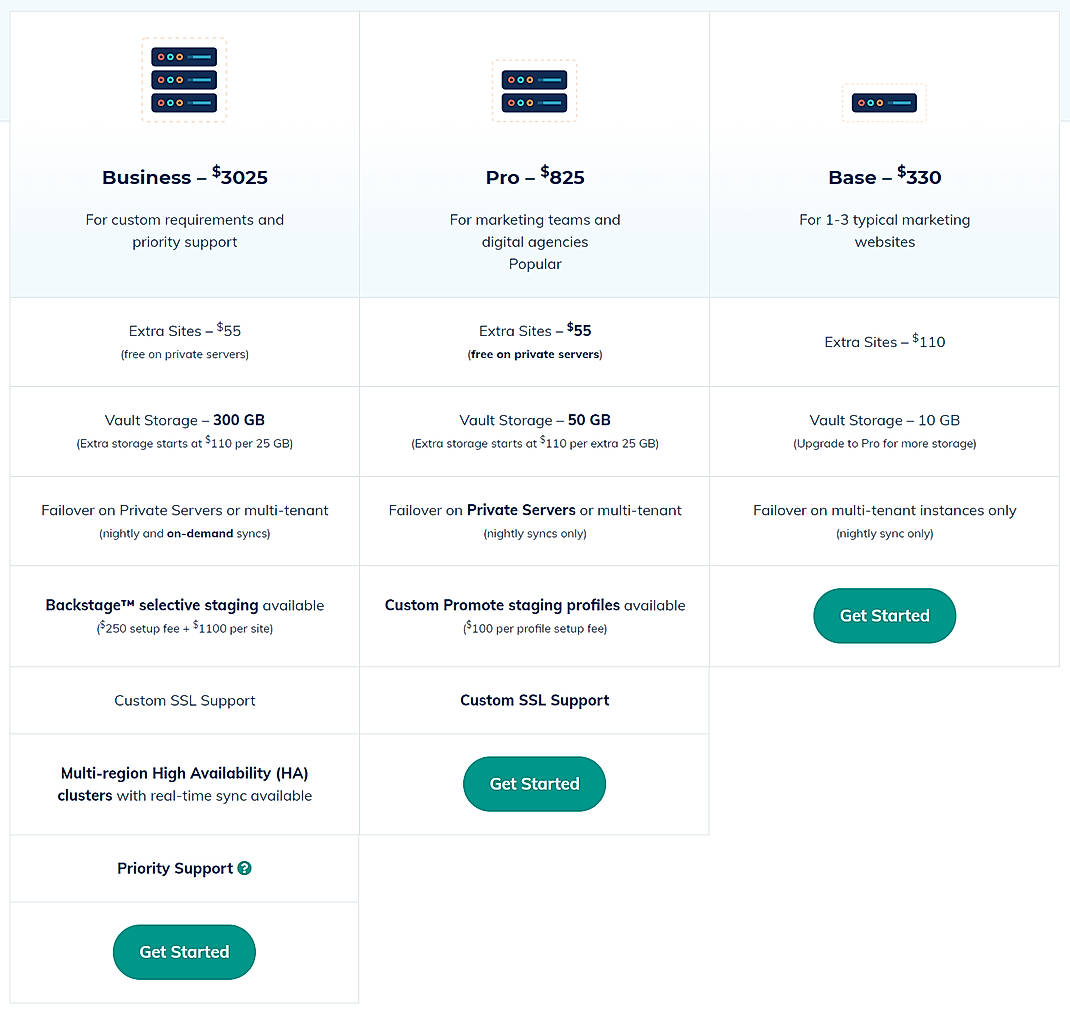Click the single-row server graphic above Base
Image resolution: width=1070 pixels, height=1015 pixels.
coord(884,102)
